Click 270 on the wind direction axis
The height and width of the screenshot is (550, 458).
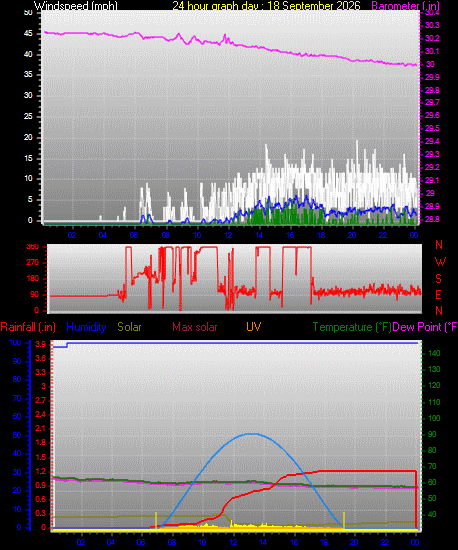pos(33,263)
